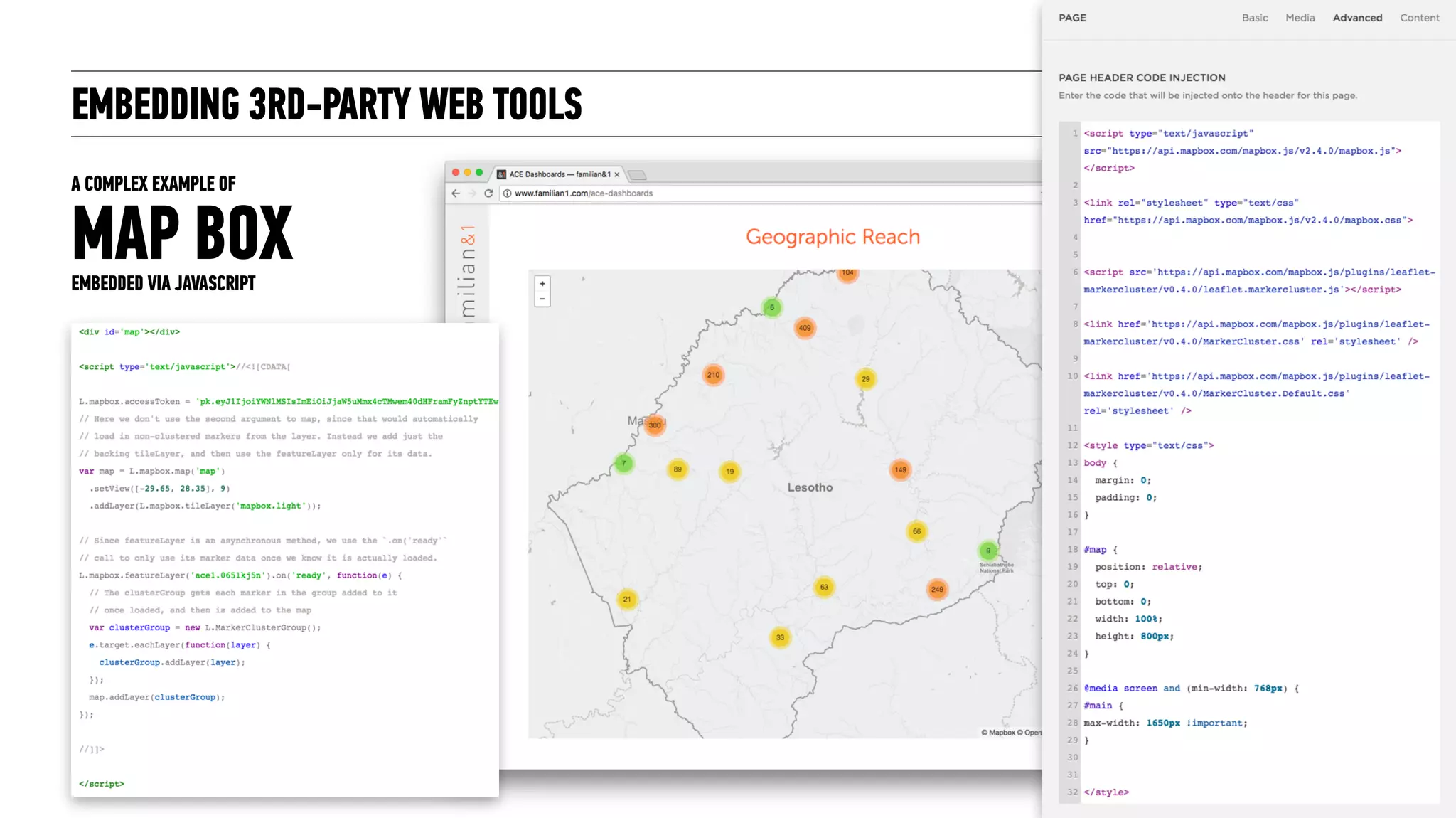Screen dimensions: 1456x818
Task: Click the yellow 33 marker cluster
Action: [780, 637]
